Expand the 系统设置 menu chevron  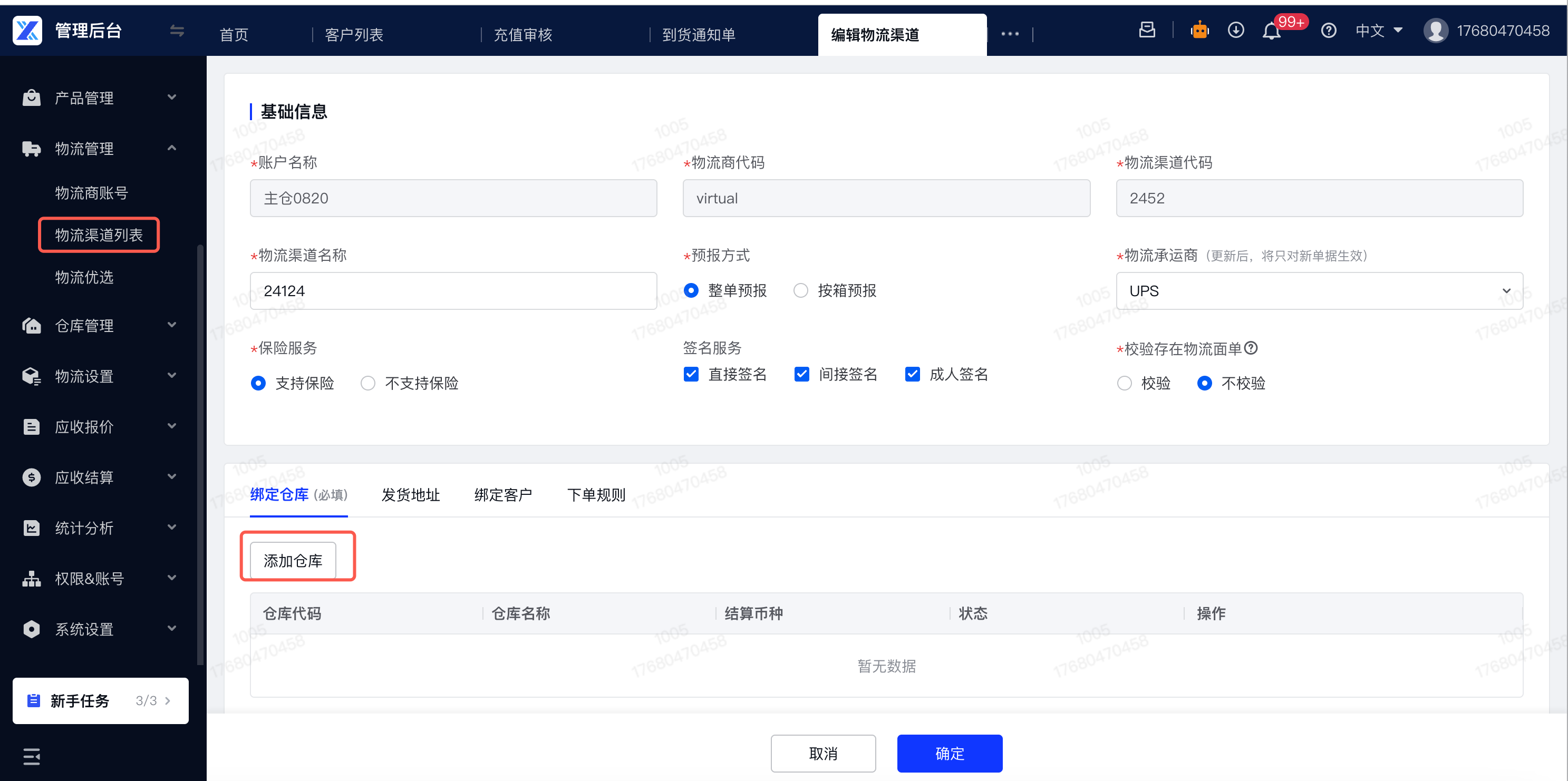pyautogui.click(x=172, y=628)
